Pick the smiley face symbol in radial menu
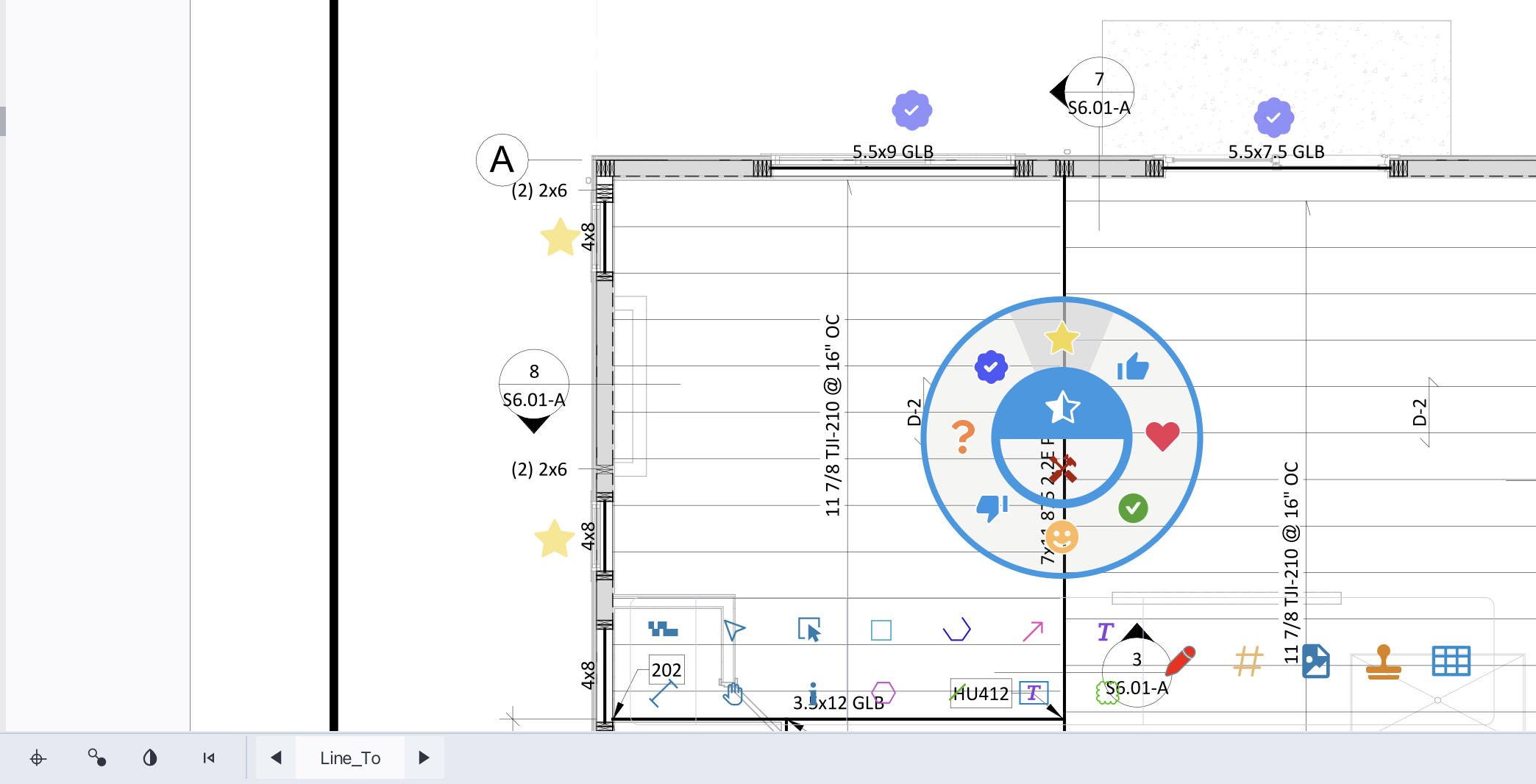 point(1062,537)
